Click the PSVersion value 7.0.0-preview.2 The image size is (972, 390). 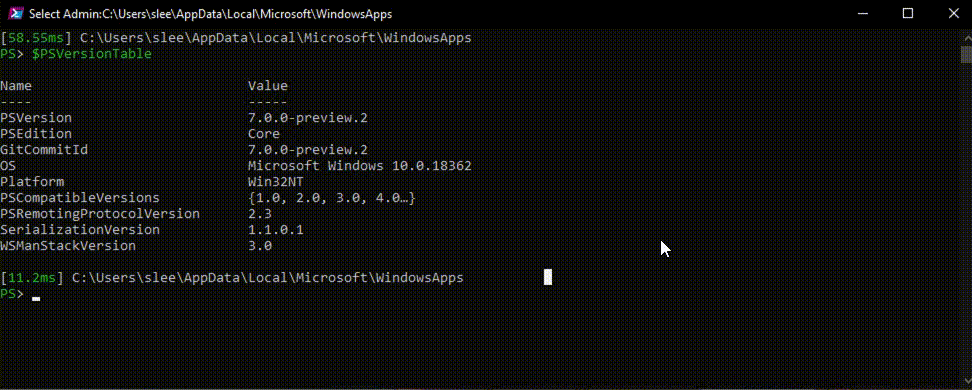coord(307,118)
